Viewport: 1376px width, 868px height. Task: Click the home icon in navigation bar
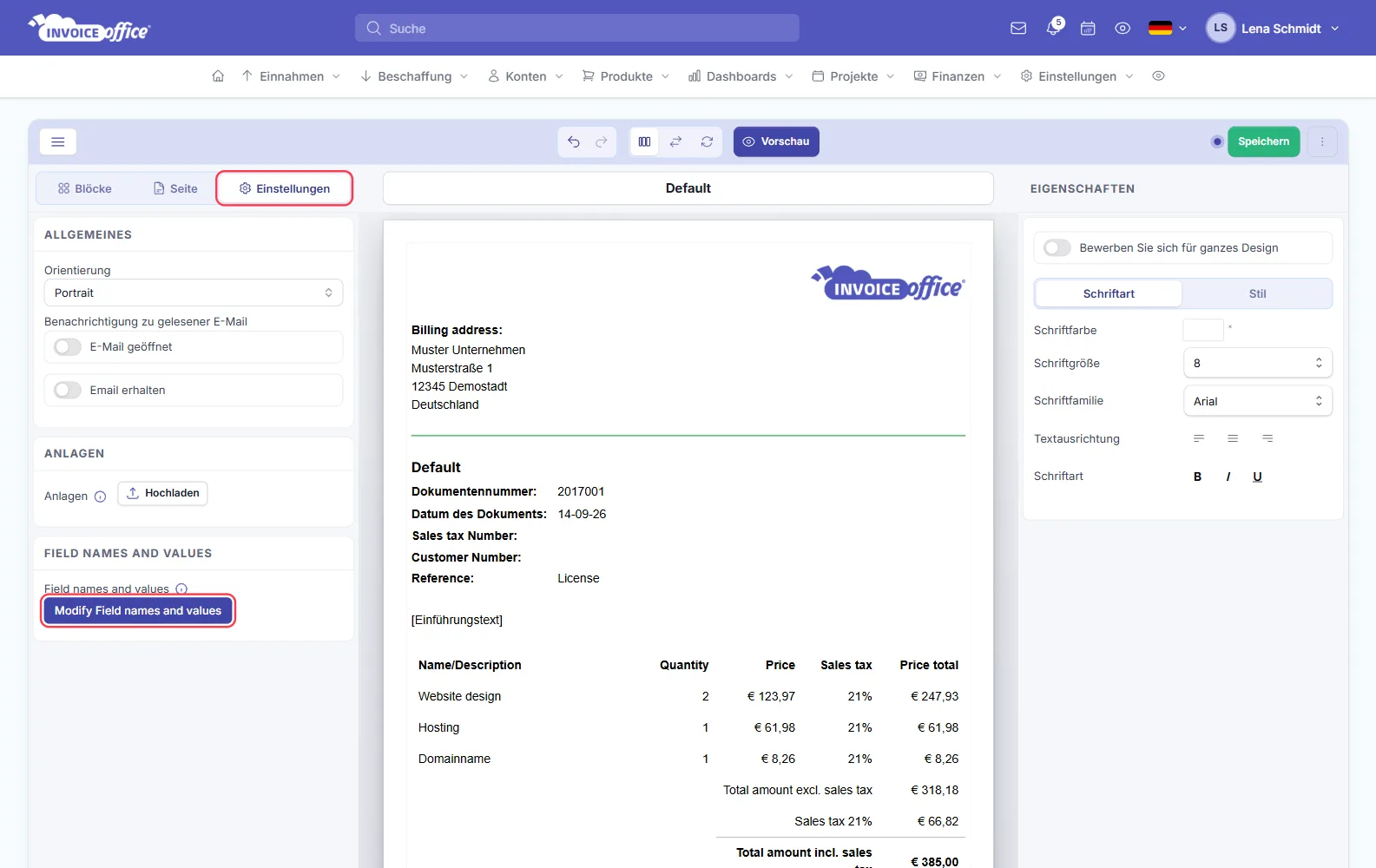click(218, 76)
